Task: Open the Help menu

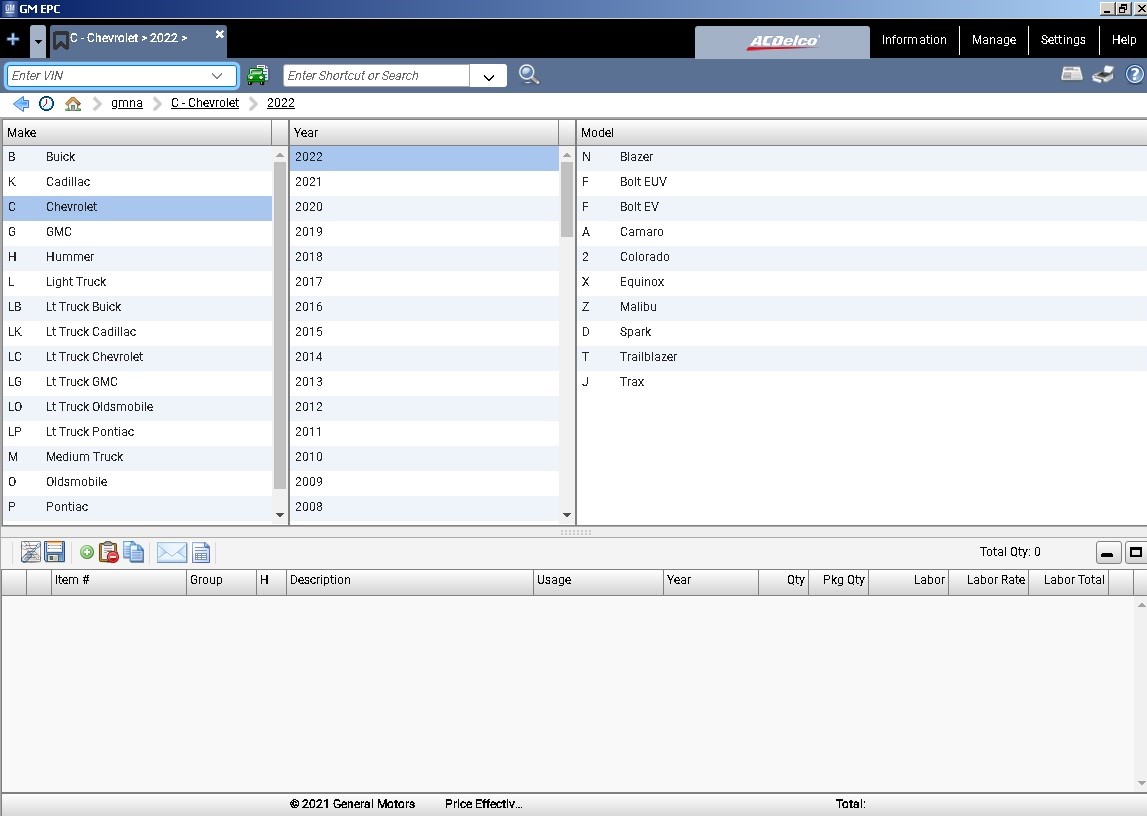Action: tap(1124, 40)
